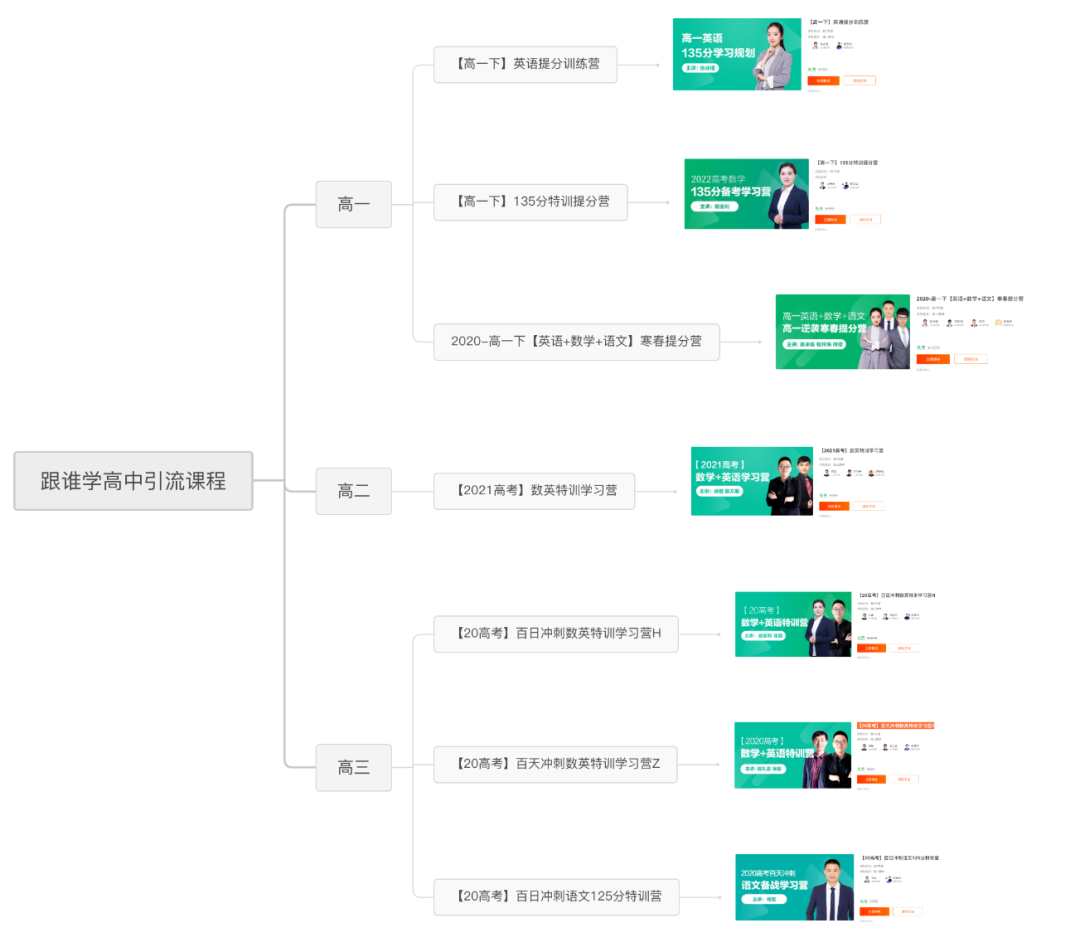Click orange signup button beside 英语提分训练营 banner
Image resolution: width=1080 pixels, height=952 pixels.
(x=823, y=81)
